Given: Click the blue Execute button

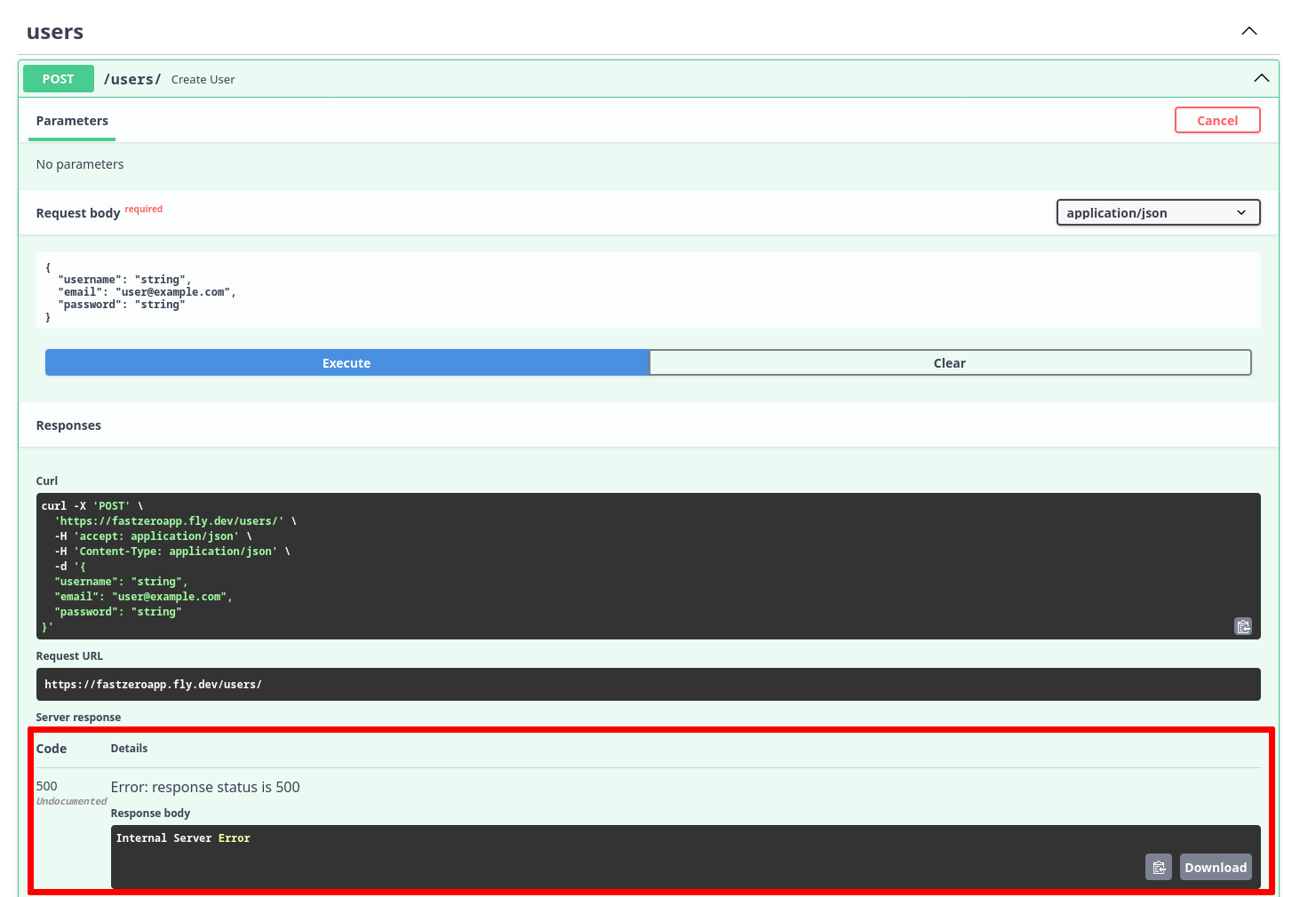Looking at the screenshot, I should click(x=347, y=362).
